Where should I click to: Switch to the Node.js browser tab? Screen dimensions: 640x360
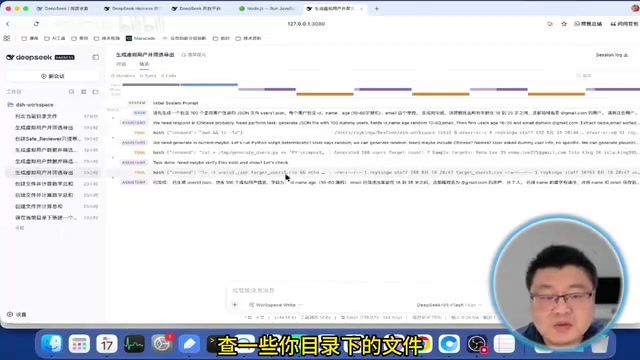point(267,8)
